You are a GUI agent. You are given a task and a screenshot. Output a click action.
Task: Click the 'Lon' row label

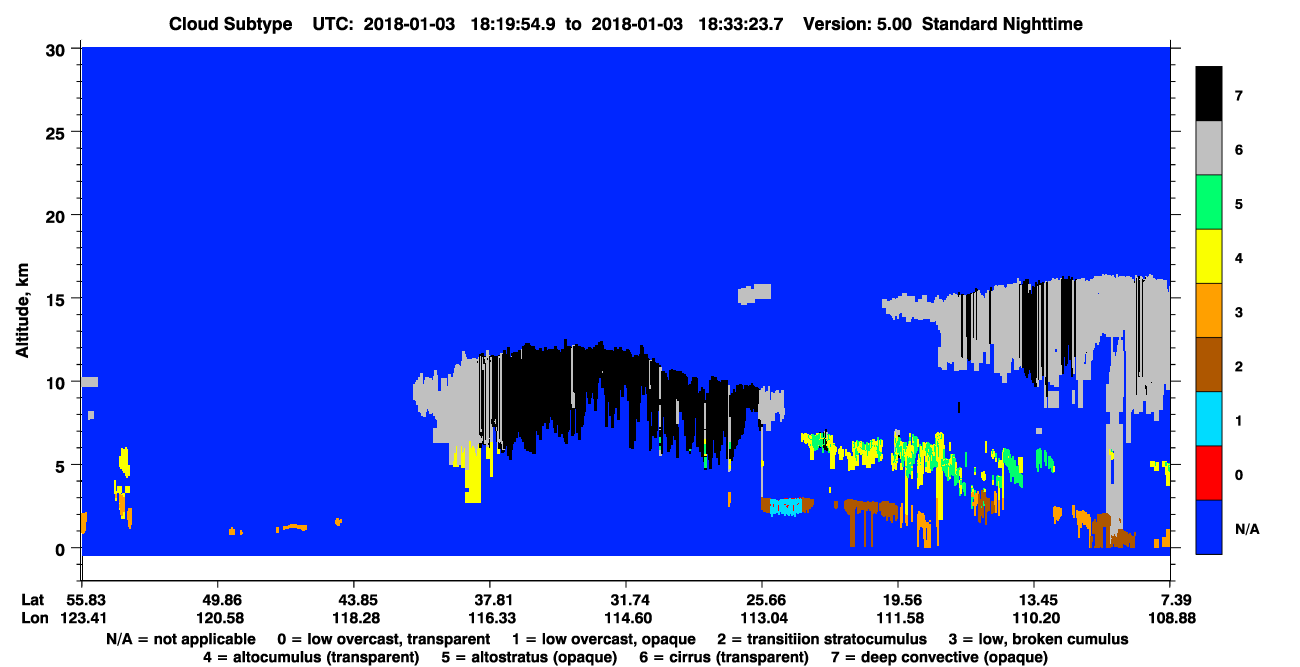33,618
